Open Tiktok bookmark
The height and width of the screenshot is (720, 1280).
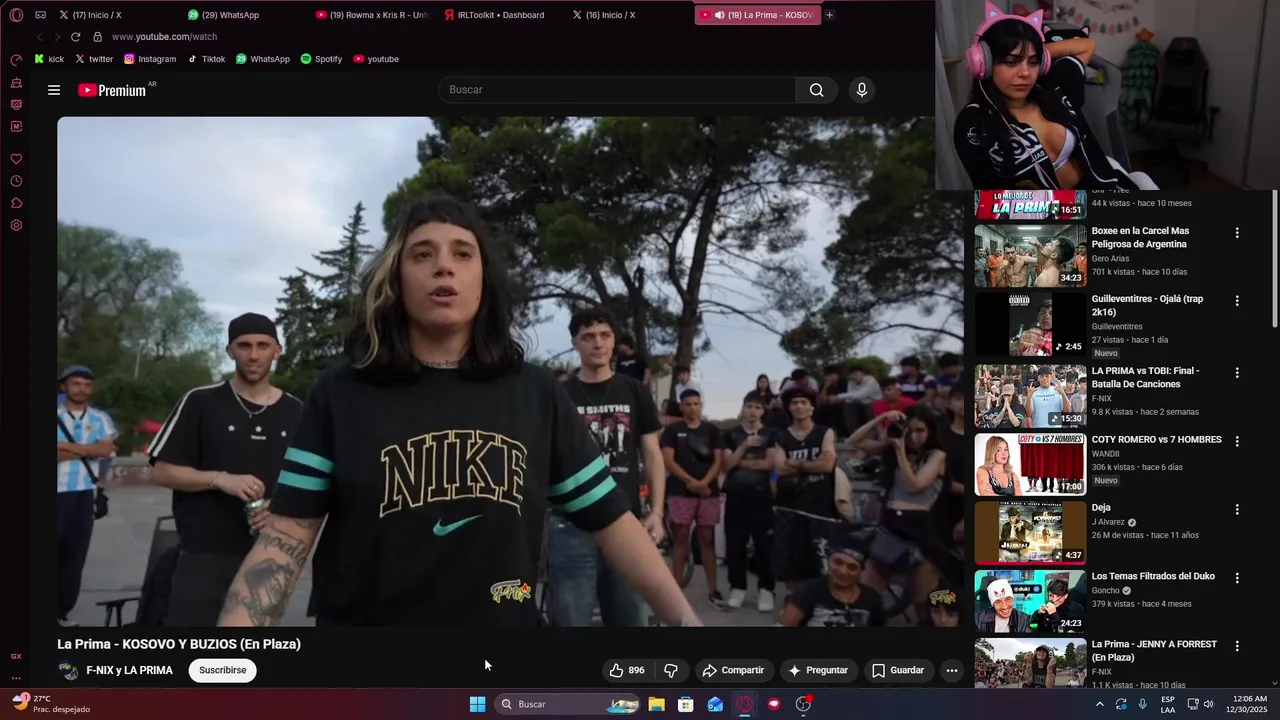(x=206, y=59)
